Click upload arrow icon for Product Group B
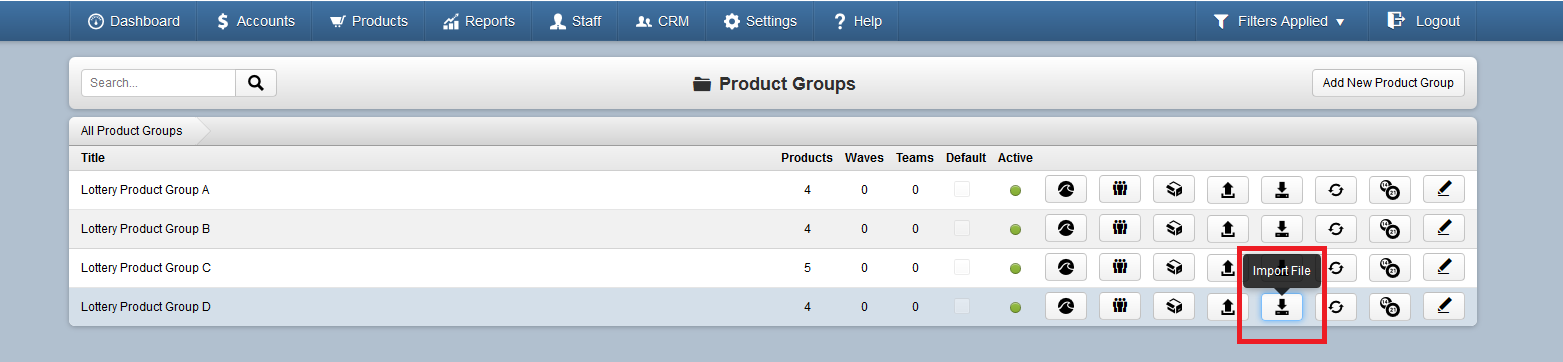The height and width of the screenshot is (362, 1563). click(1228, 228)
